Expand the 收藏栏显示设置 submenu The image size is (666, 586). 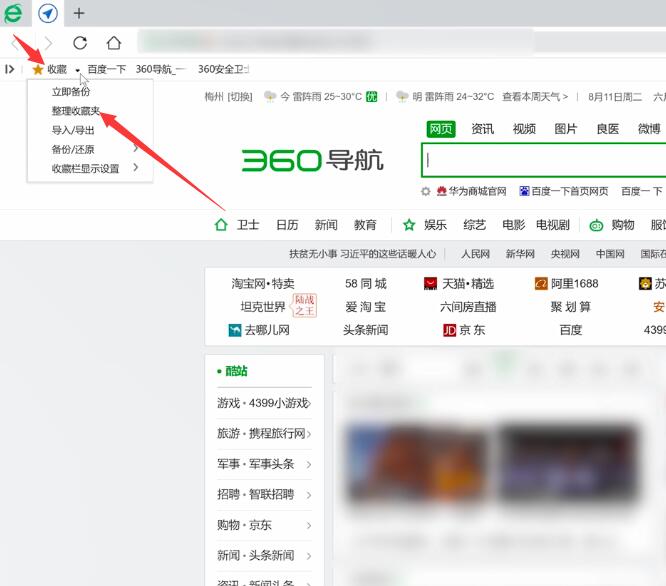[x=90, y=168]
